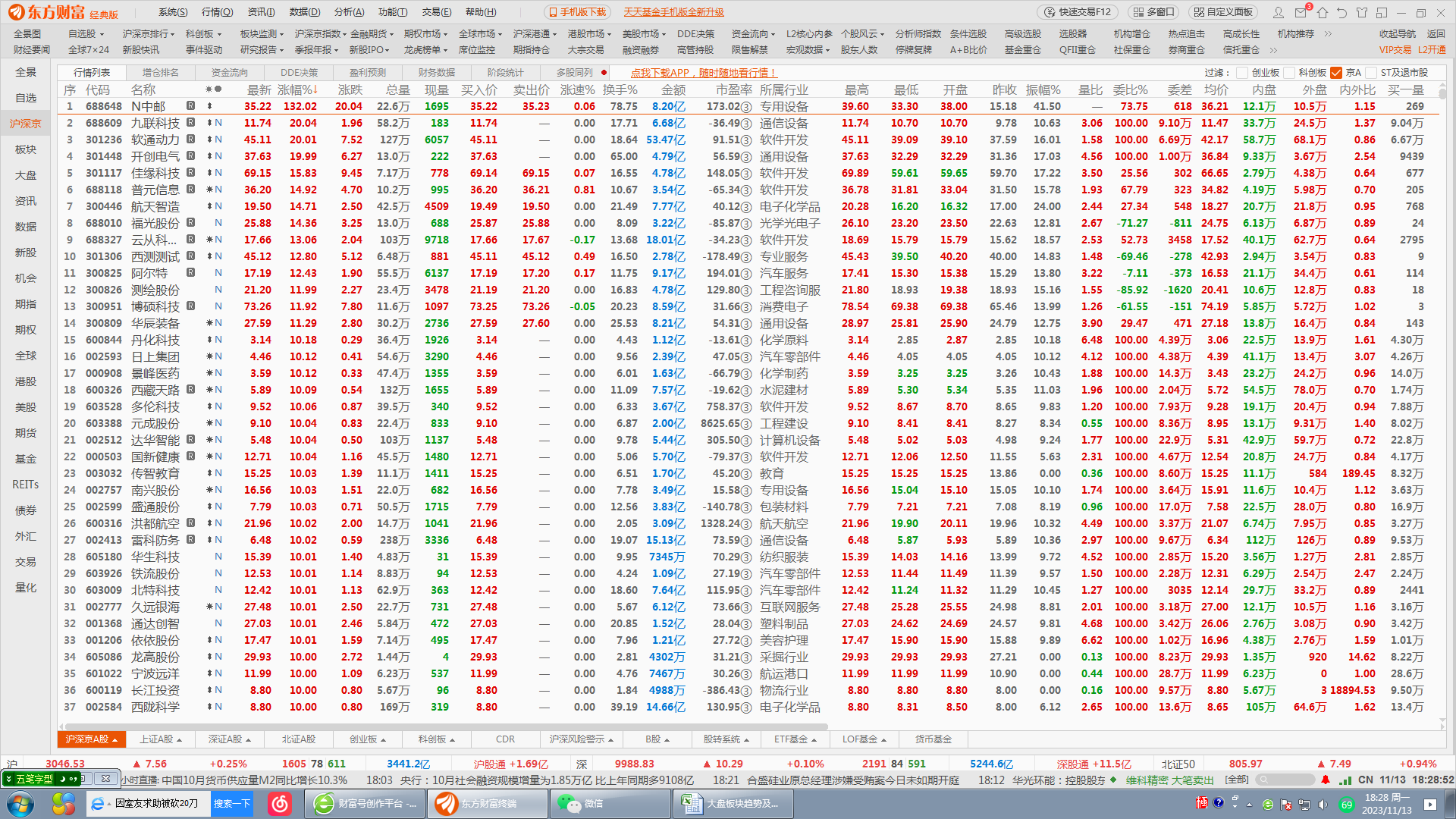Select 港股 in the left sidebar
Viewport: 1456px width, 819px height.
point(26,381)
